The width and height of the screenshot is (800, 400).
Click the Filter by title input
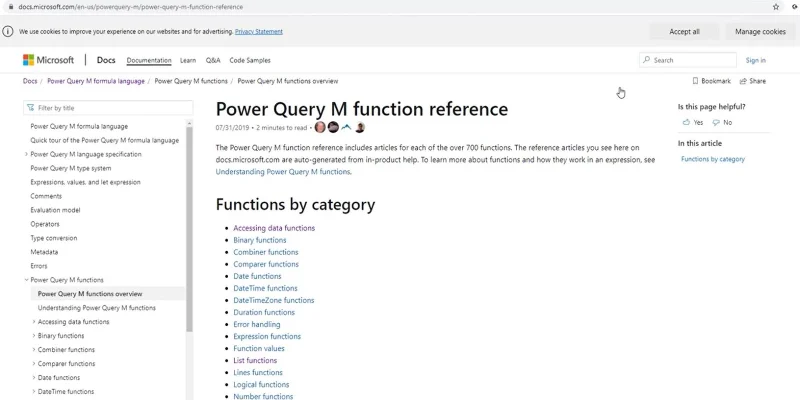108,108
